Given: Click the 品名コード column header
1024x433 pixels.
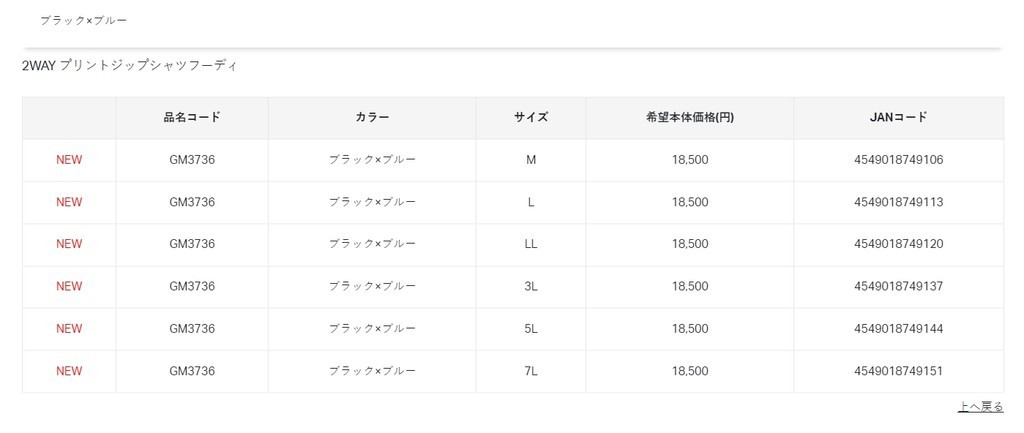Looking at the screenshot, I should coord(192,117).
